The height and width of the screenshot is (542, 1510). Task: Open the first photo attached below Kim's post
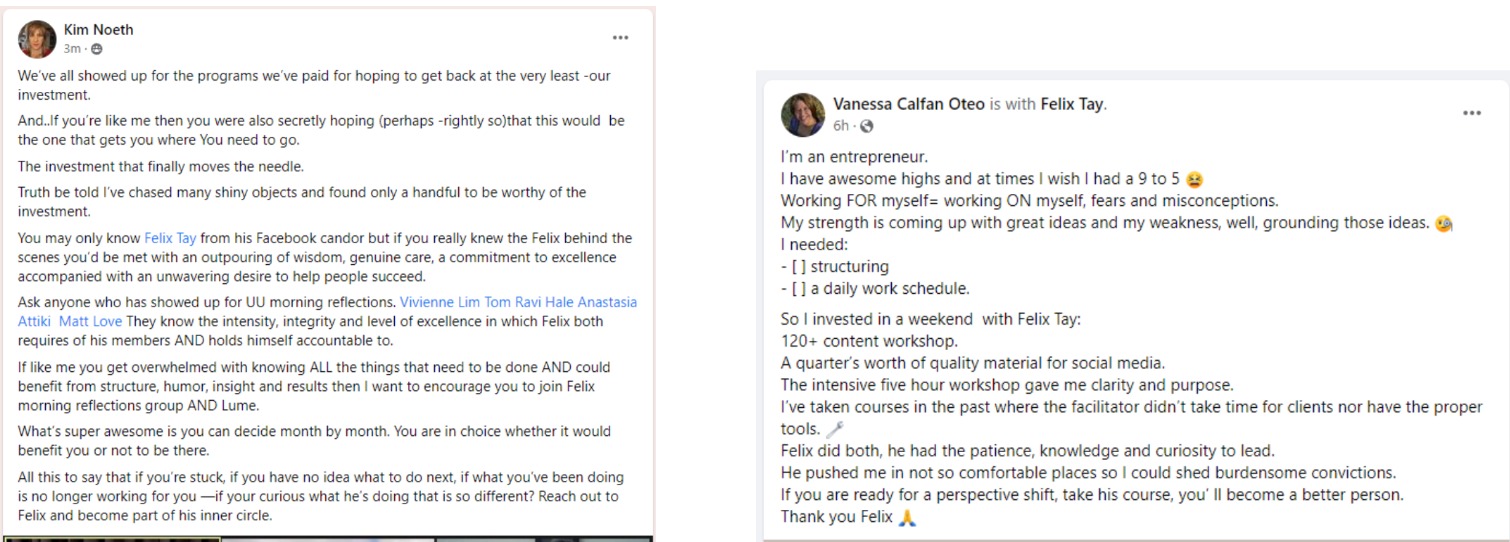pos(112,539)
